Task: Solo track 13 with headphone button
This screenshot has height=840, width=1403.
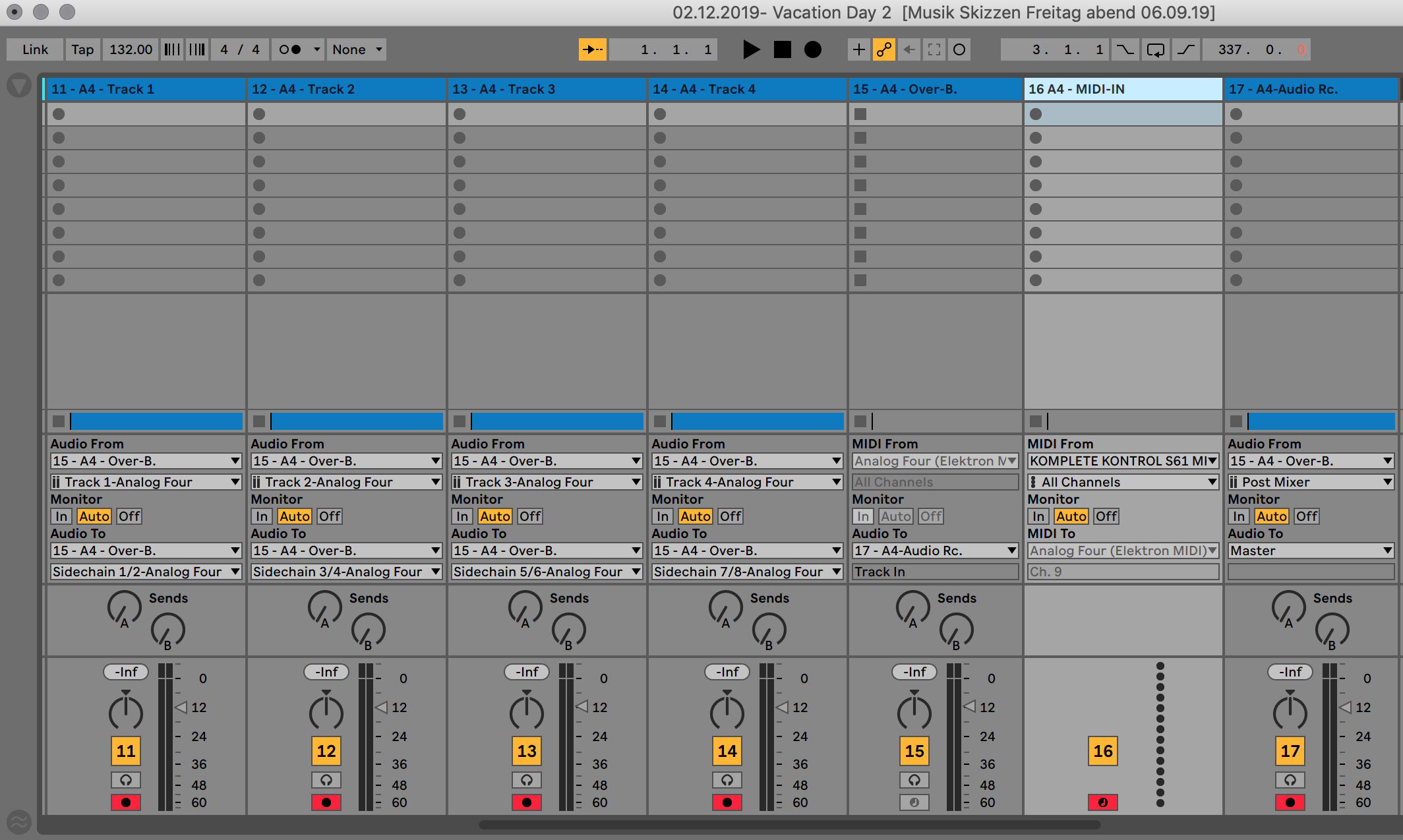Action: point(527,780)
